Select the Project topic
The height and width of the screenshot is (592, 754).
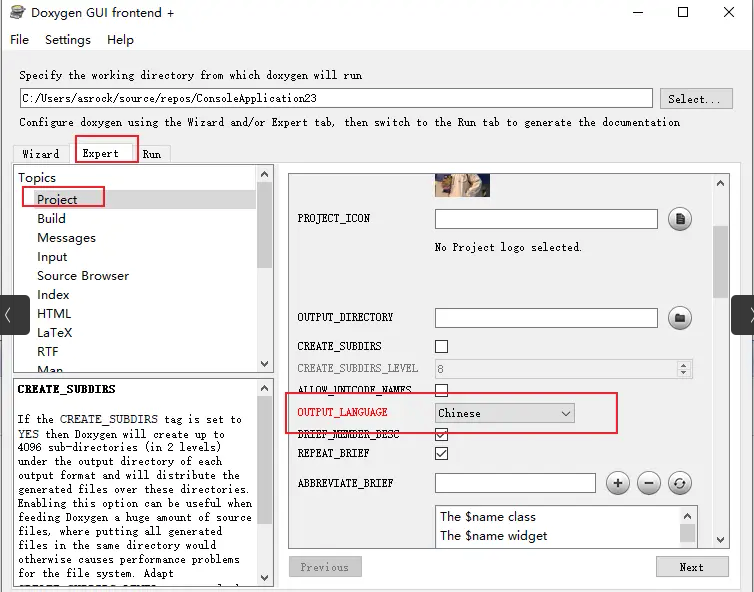57,199
